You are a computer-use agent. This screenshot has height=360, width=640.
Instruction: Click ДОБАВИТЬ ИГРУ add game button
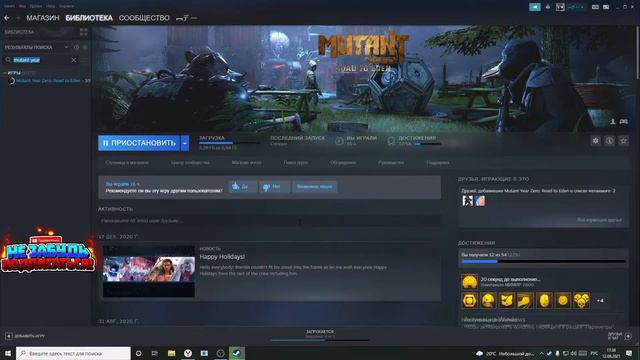tap(25, 336)
